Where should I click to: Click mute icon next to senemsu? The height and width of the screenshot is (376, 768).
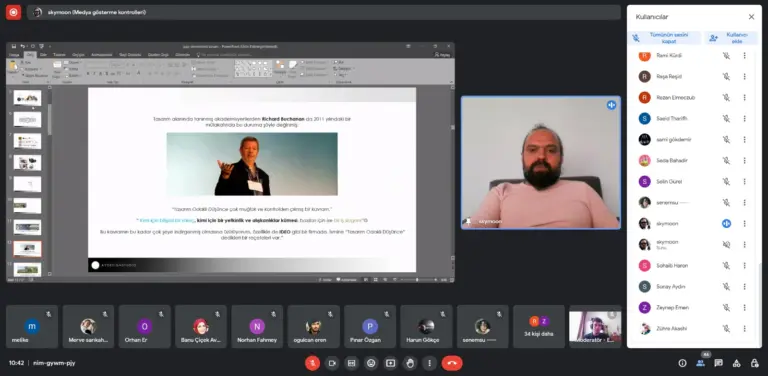pos(726,202)
